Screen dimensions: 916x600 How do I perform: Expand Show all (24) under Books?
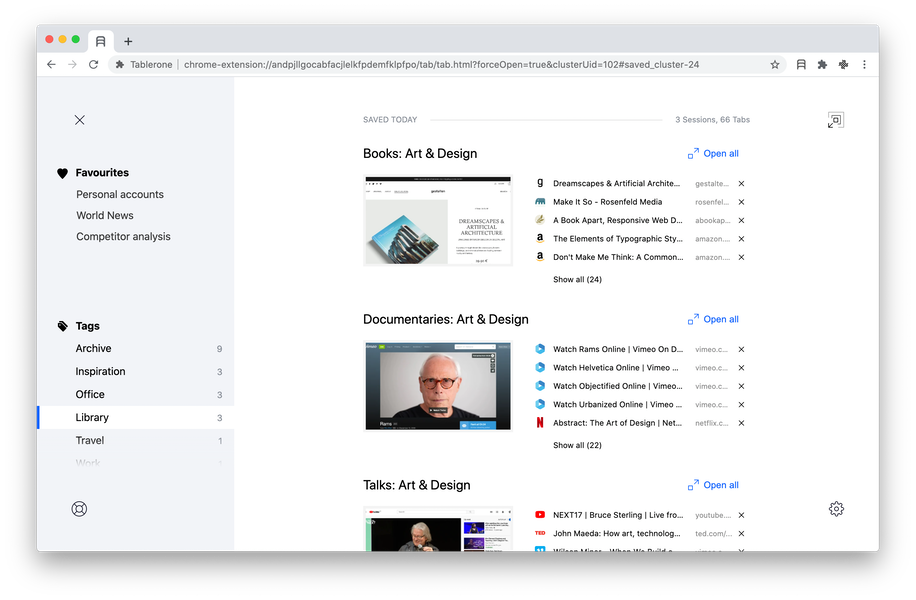tap(577, 279)
